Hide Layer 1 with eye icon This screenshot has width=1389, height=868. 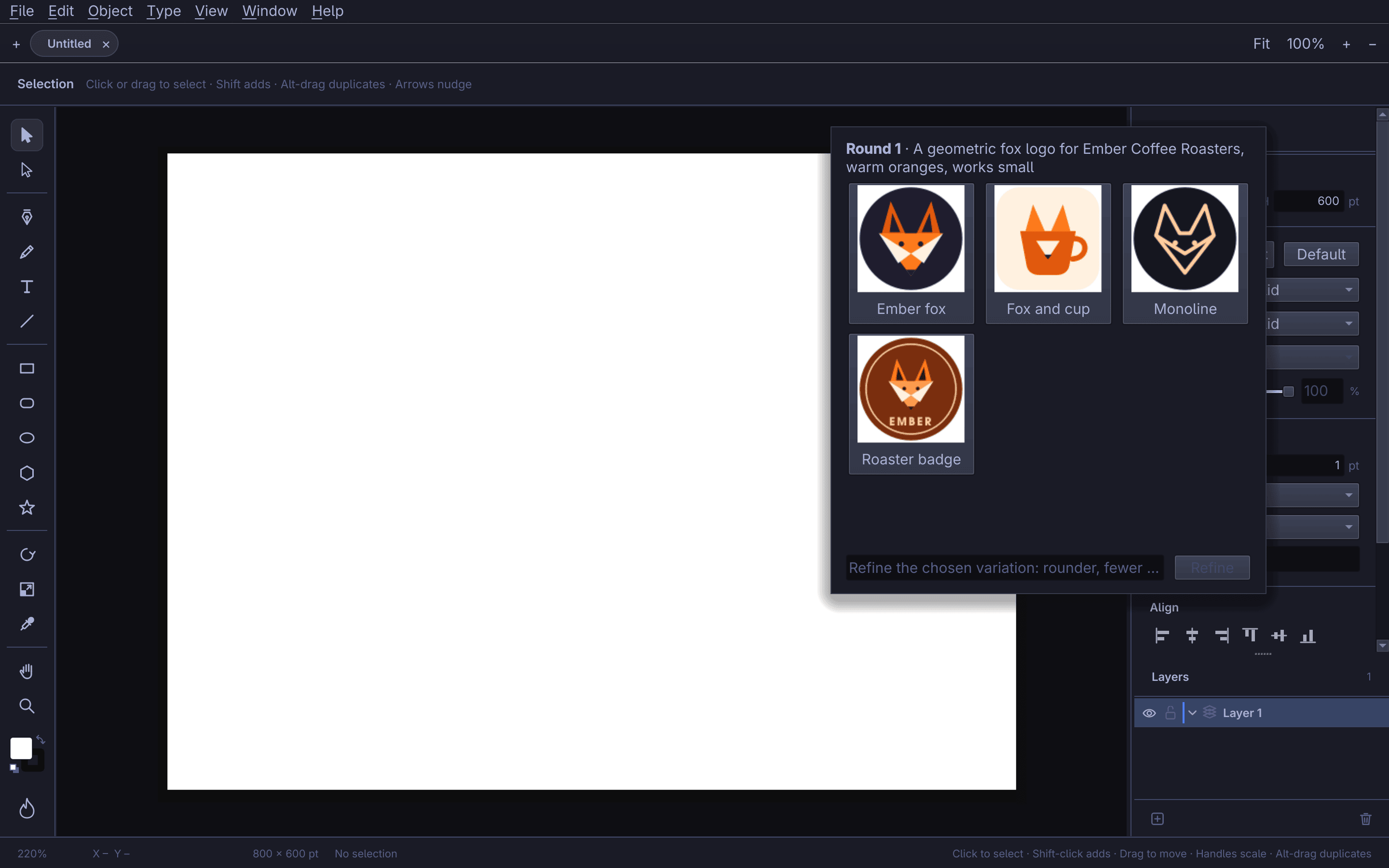(1149, 714)
